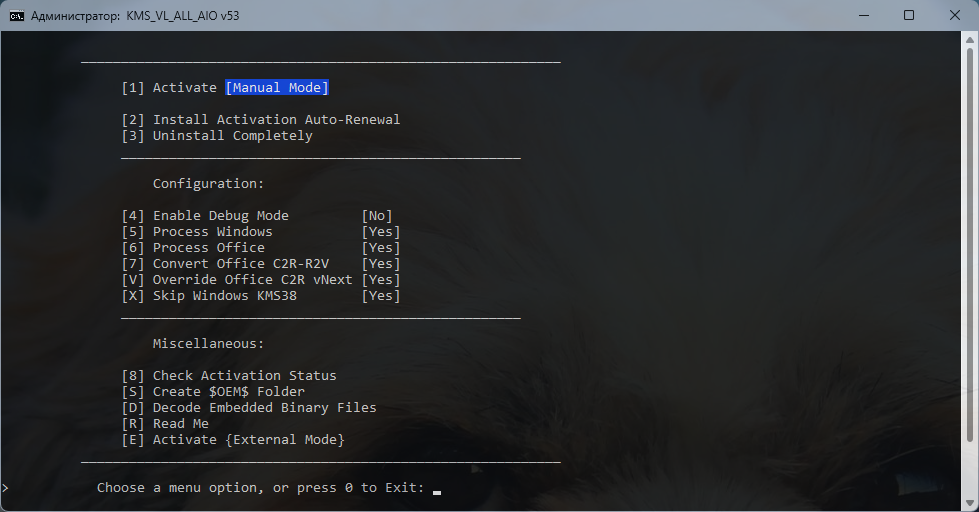Screen dimensions: 979x512
Task: Maximize the console window
Action: tap(909, 16)
